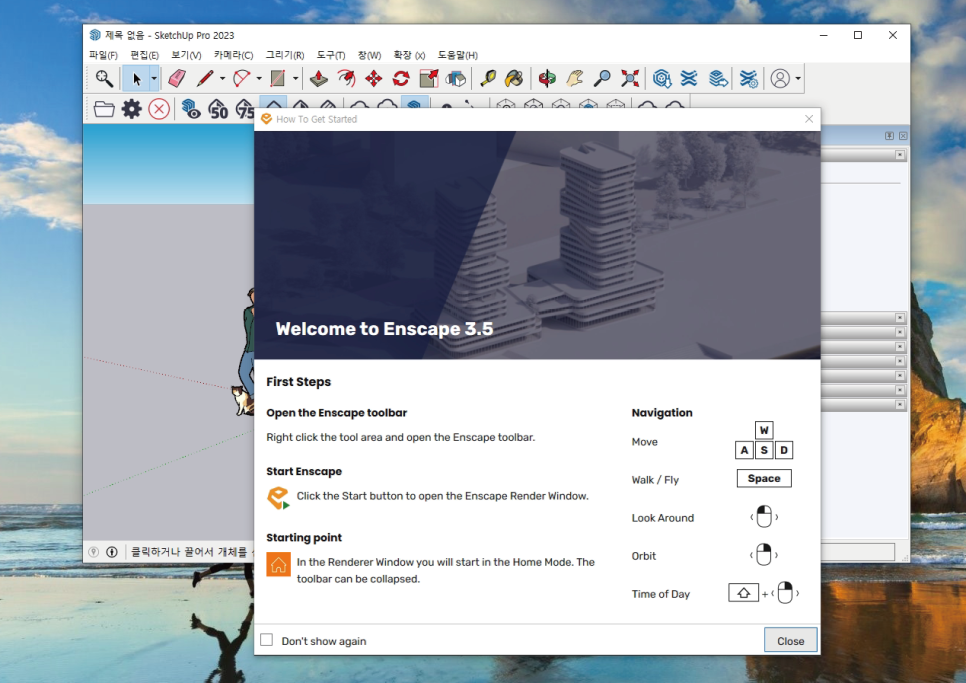Open the 카메라(C) menu

click(x=233, y=55)
